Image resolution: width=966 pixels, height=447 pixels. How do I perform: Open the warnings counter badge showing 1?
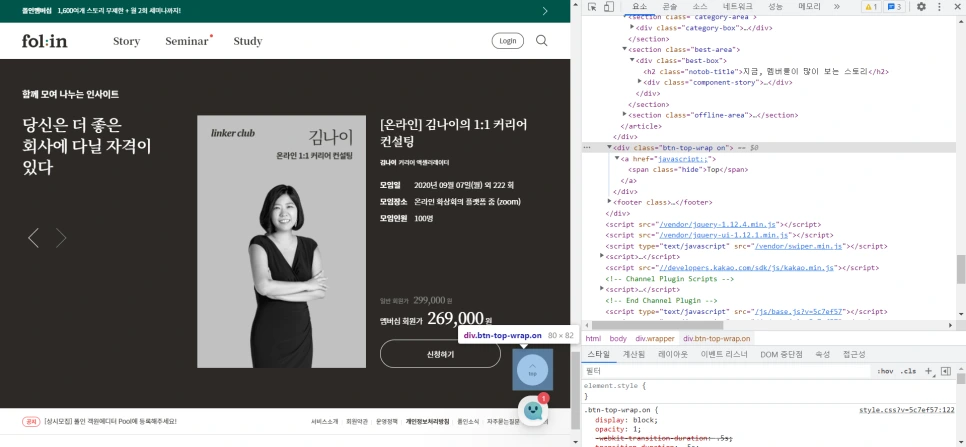tap(871, 7)
